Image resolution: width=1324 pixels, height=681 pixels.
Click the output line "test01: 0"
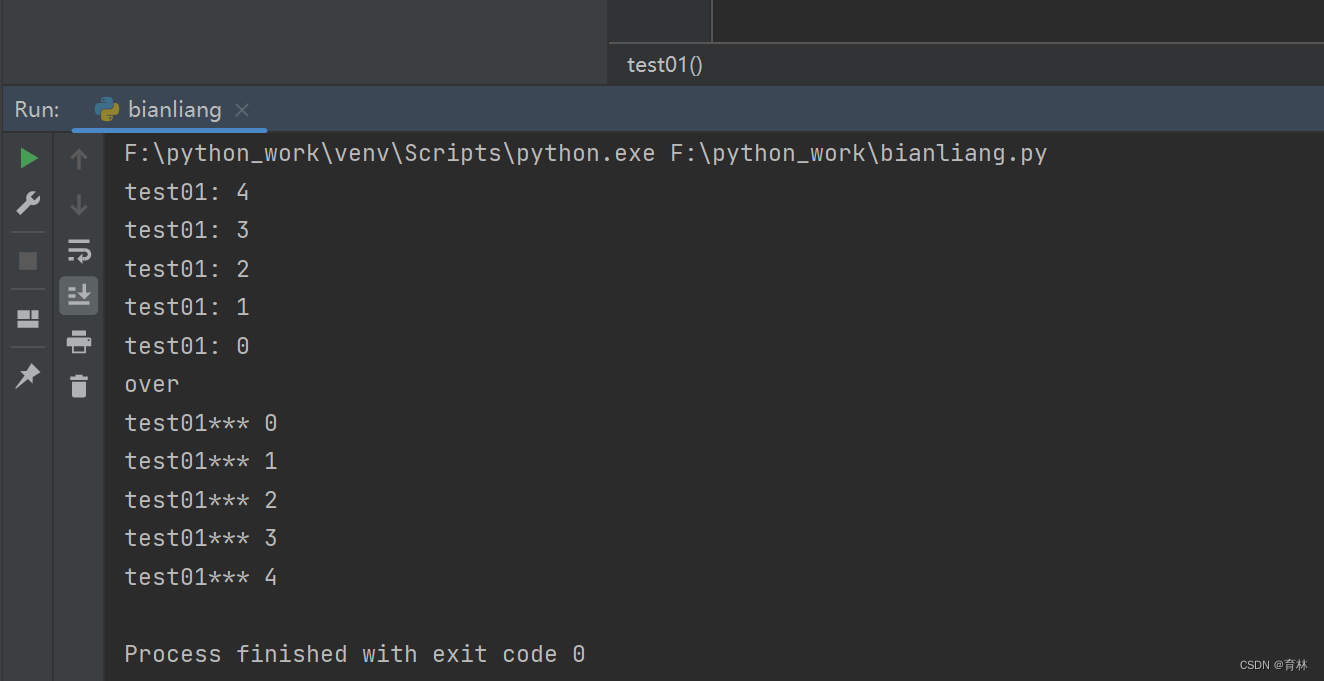point(187,346)
